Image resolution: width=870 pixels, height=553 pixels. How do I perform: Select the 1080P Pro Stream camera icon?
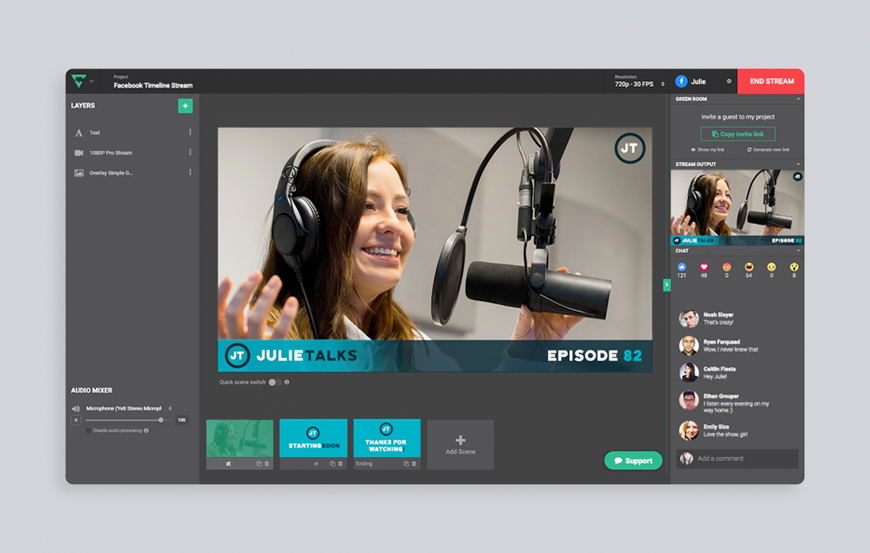[79, 153]
